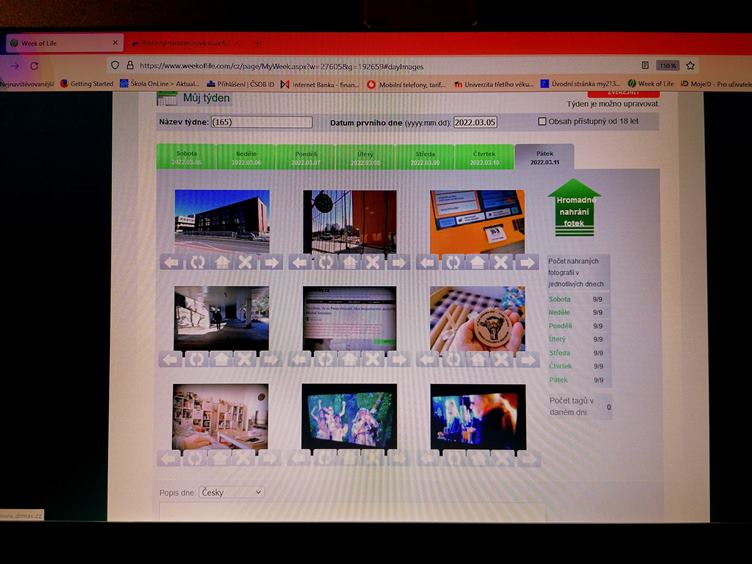Bookmark this page with the star icon
The width and height of the screenshot is (752, 564).
(x=690, y=65)
